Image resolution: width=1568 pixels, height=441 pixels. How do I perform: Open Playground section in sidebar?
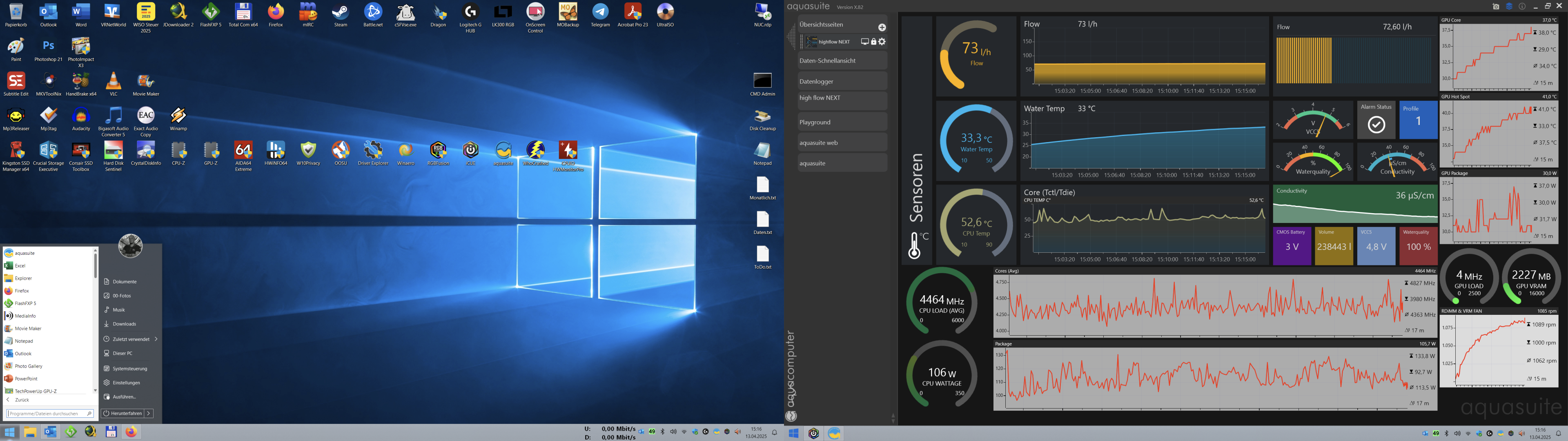(x=842, y=122)
